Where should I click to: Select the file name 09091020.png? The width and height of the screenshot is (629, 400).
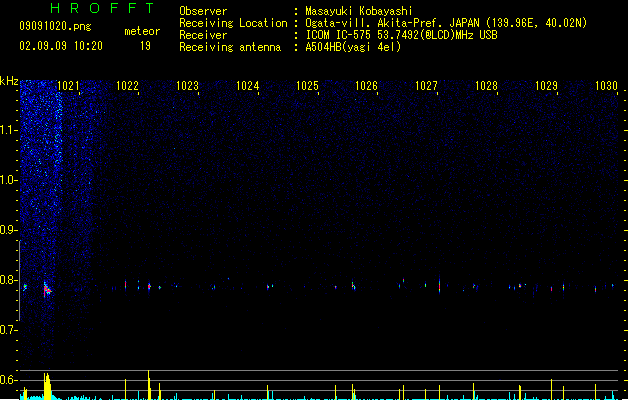[x=55, y=26]
